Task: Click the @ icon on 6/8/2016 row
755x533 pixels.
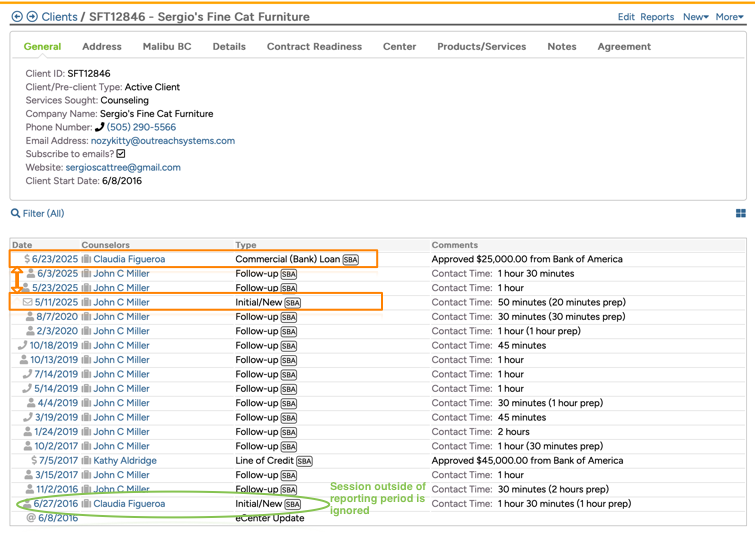Action: (31, 519)
